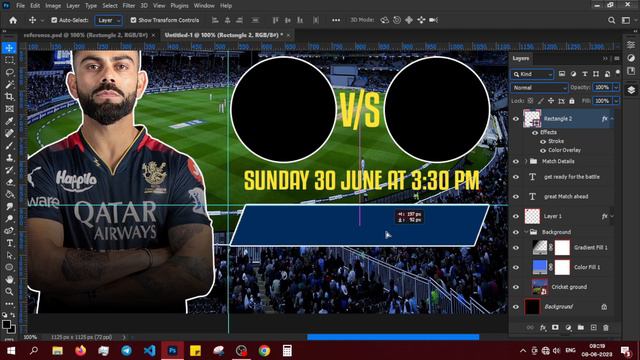
Task: Hide the Gradient Fill 1 layer
Action: [516, 248]
